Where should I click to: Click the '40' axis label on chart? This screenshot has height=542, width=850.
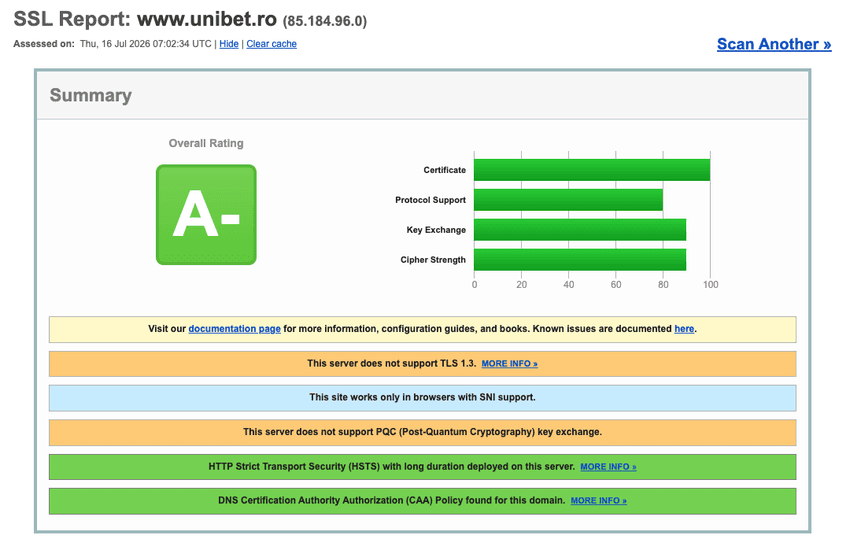coord(569,285)
